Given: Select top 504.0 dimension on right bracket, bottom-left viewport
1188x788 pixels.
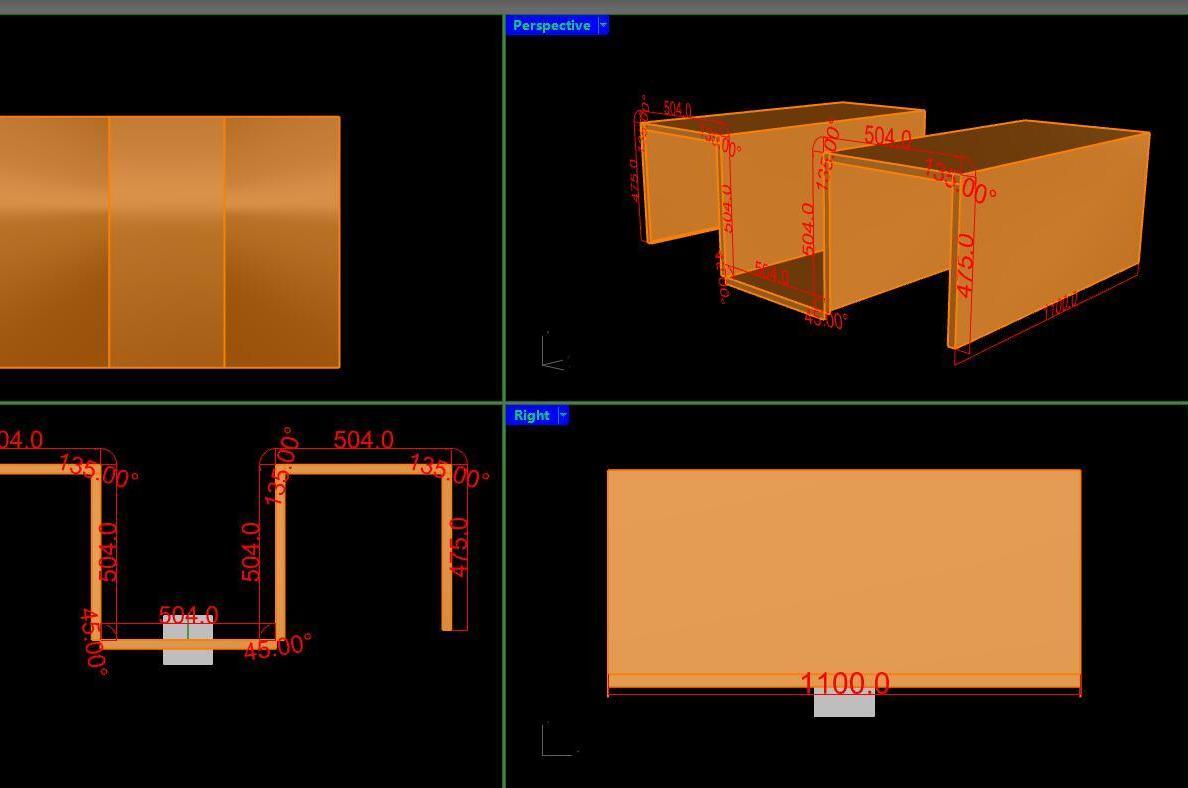Looking at the screenshot, I should 363,440.
